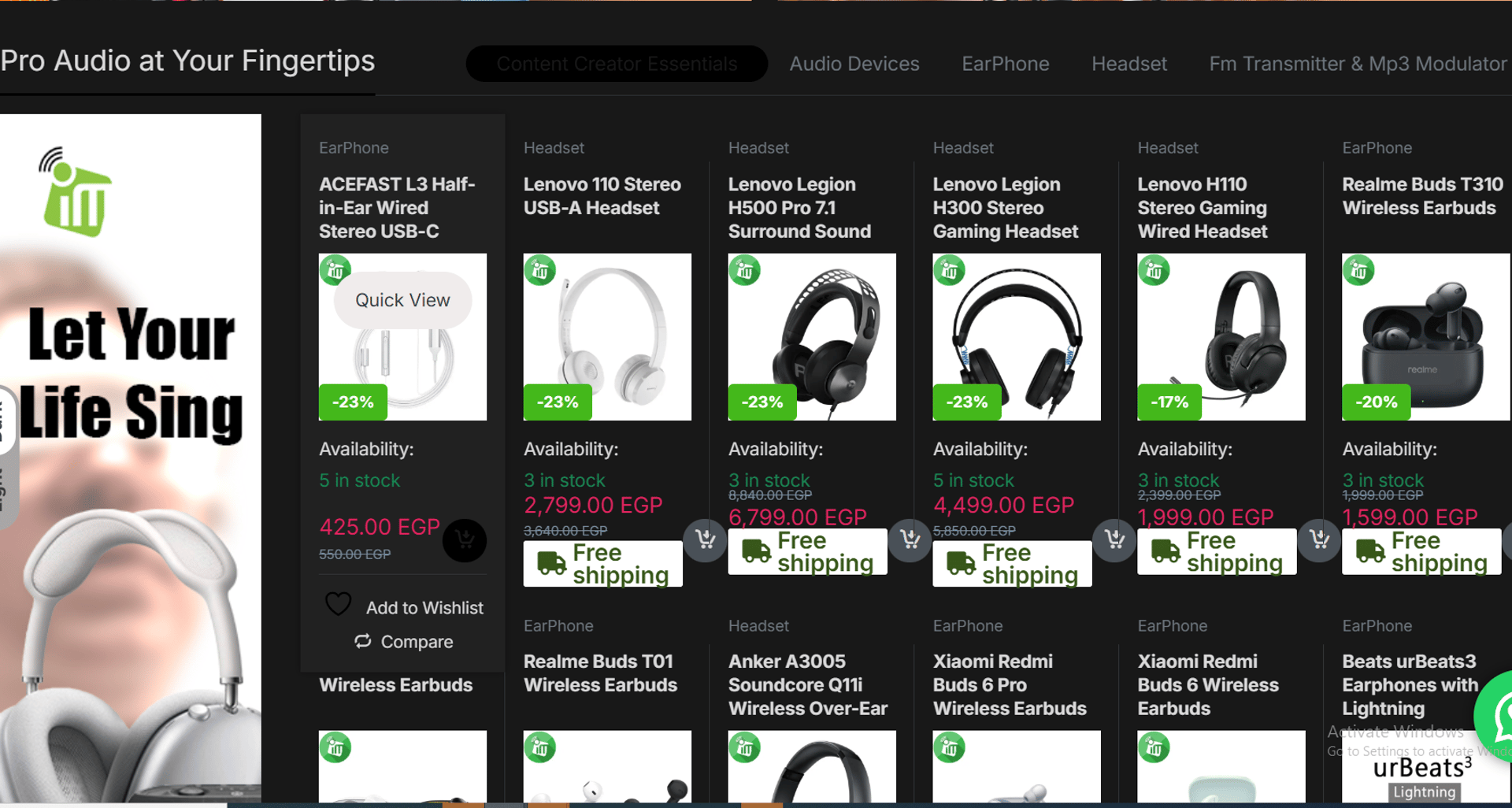Click the Add to Wishlist heart icon
1512x808 pixels.
pos(339,605)
